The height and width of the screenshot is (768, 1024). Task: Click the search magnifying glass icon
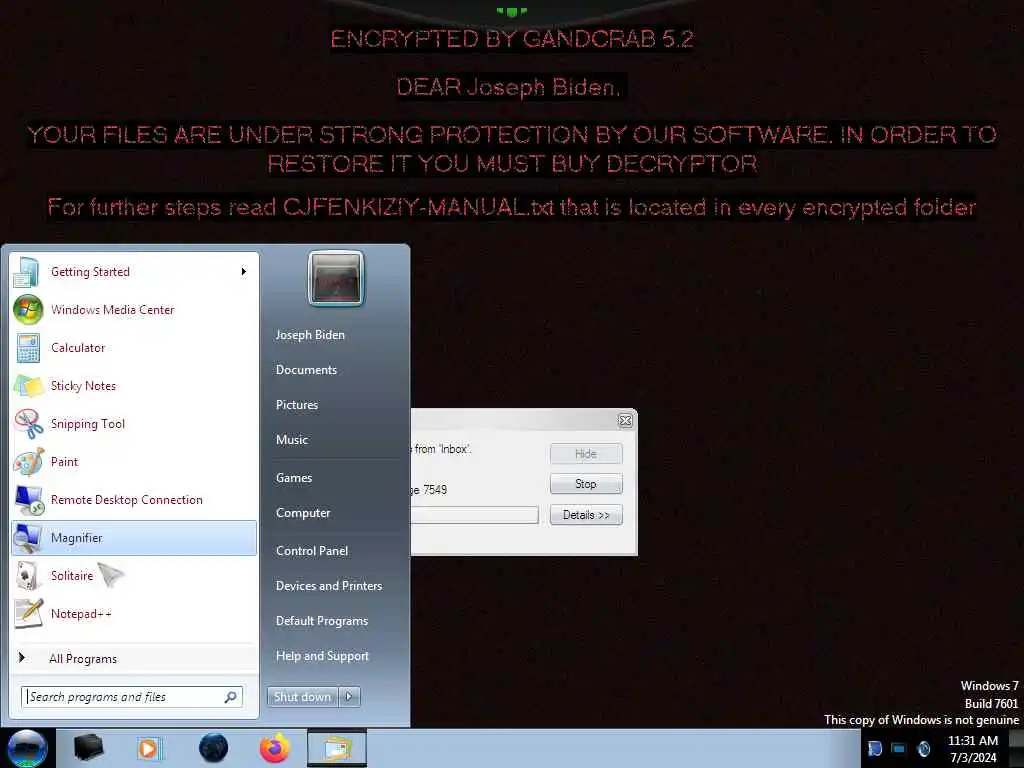click(231, 697)
